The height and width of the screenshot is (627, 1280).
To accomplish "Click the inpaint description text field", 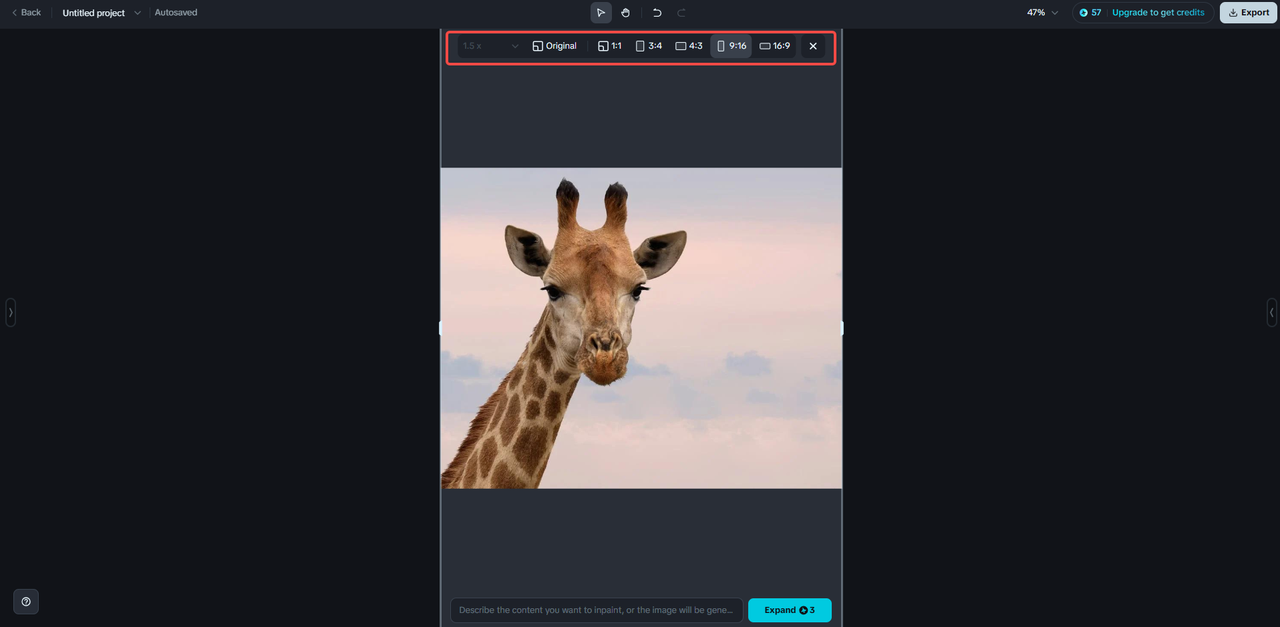I will [597, 610].
